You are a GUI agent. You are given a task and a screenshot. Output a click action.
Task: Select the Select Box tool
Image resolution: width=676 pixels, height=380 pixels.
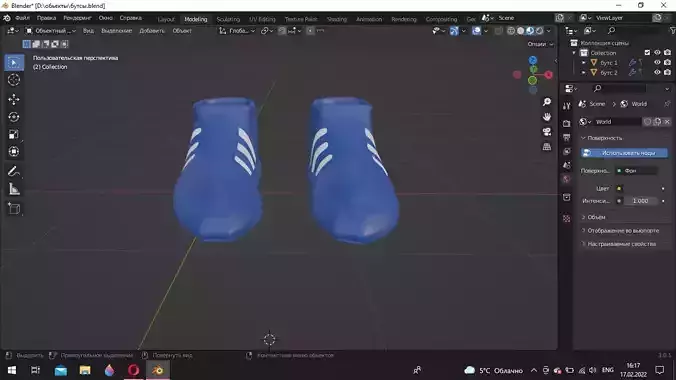[x=14, y=63]
